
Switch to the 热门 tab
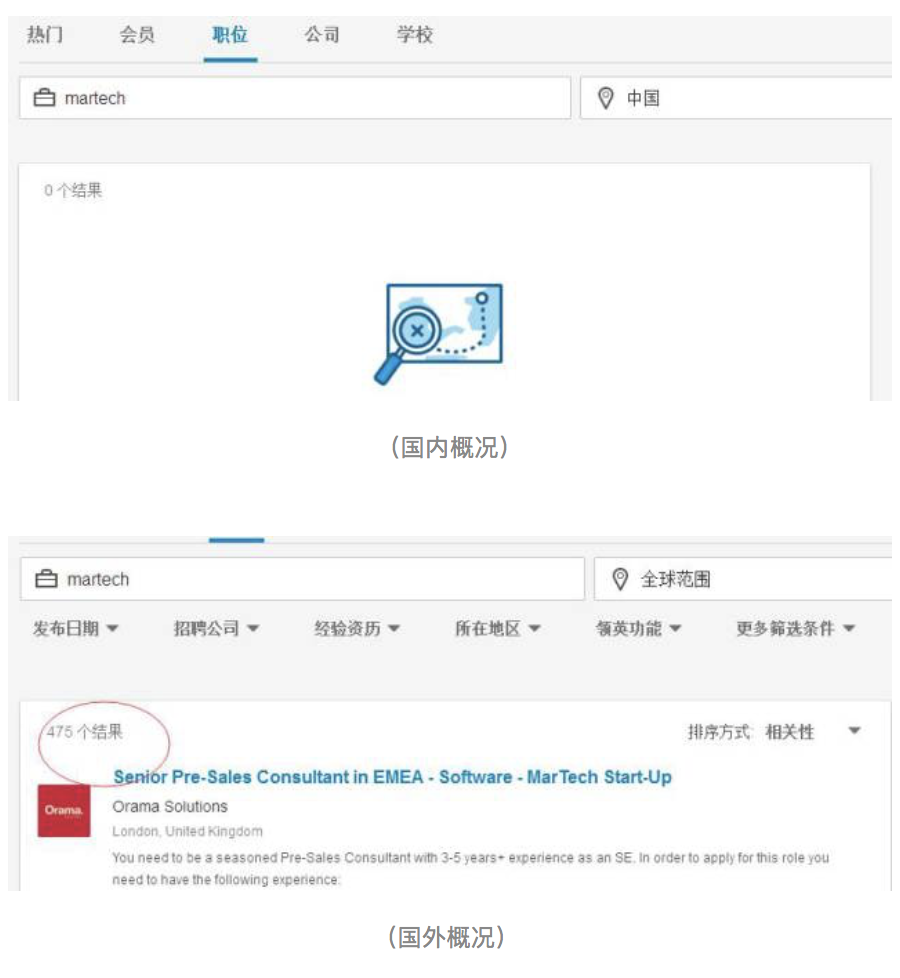45,35
